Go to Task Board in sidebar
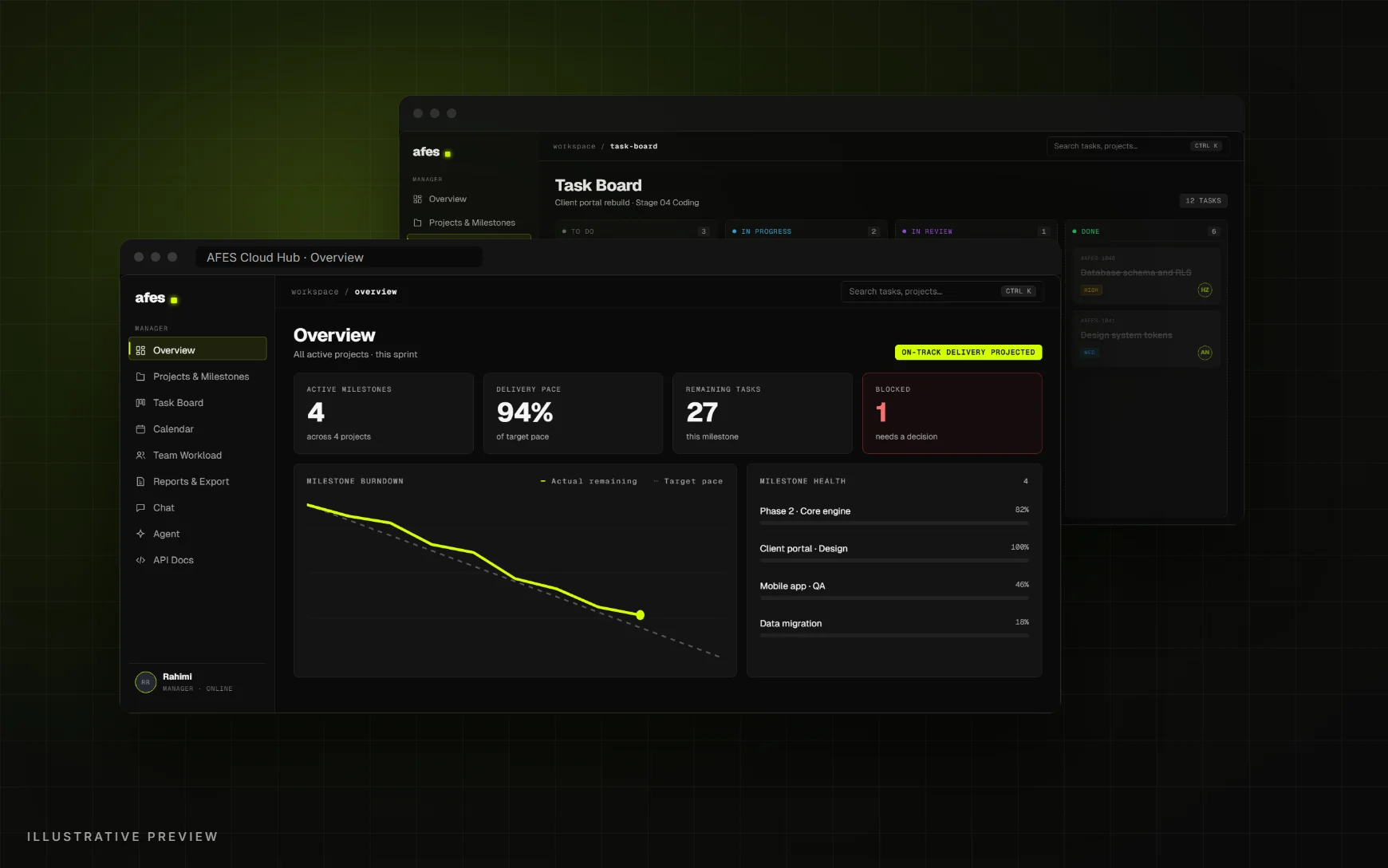 [x=197, y=403]
